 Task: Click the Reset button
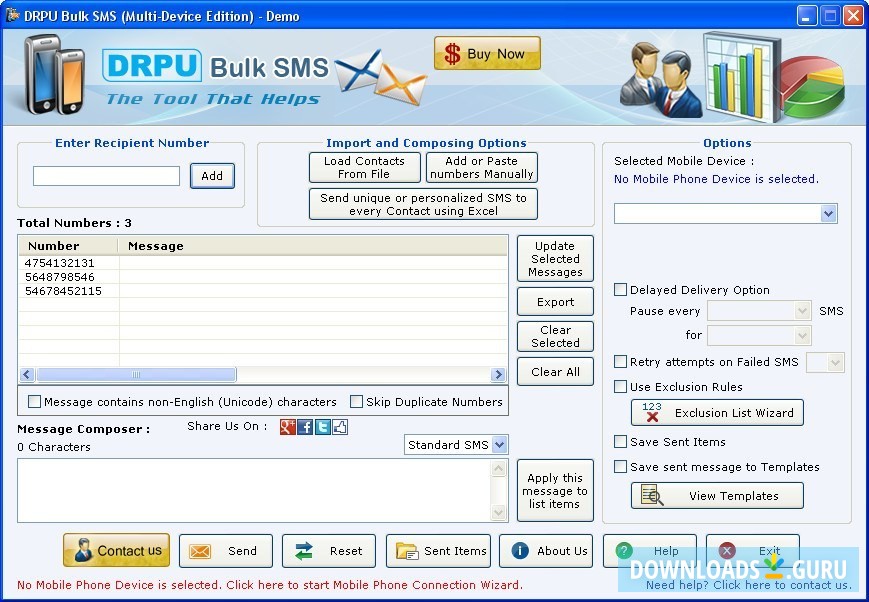(x=329, y=551)
